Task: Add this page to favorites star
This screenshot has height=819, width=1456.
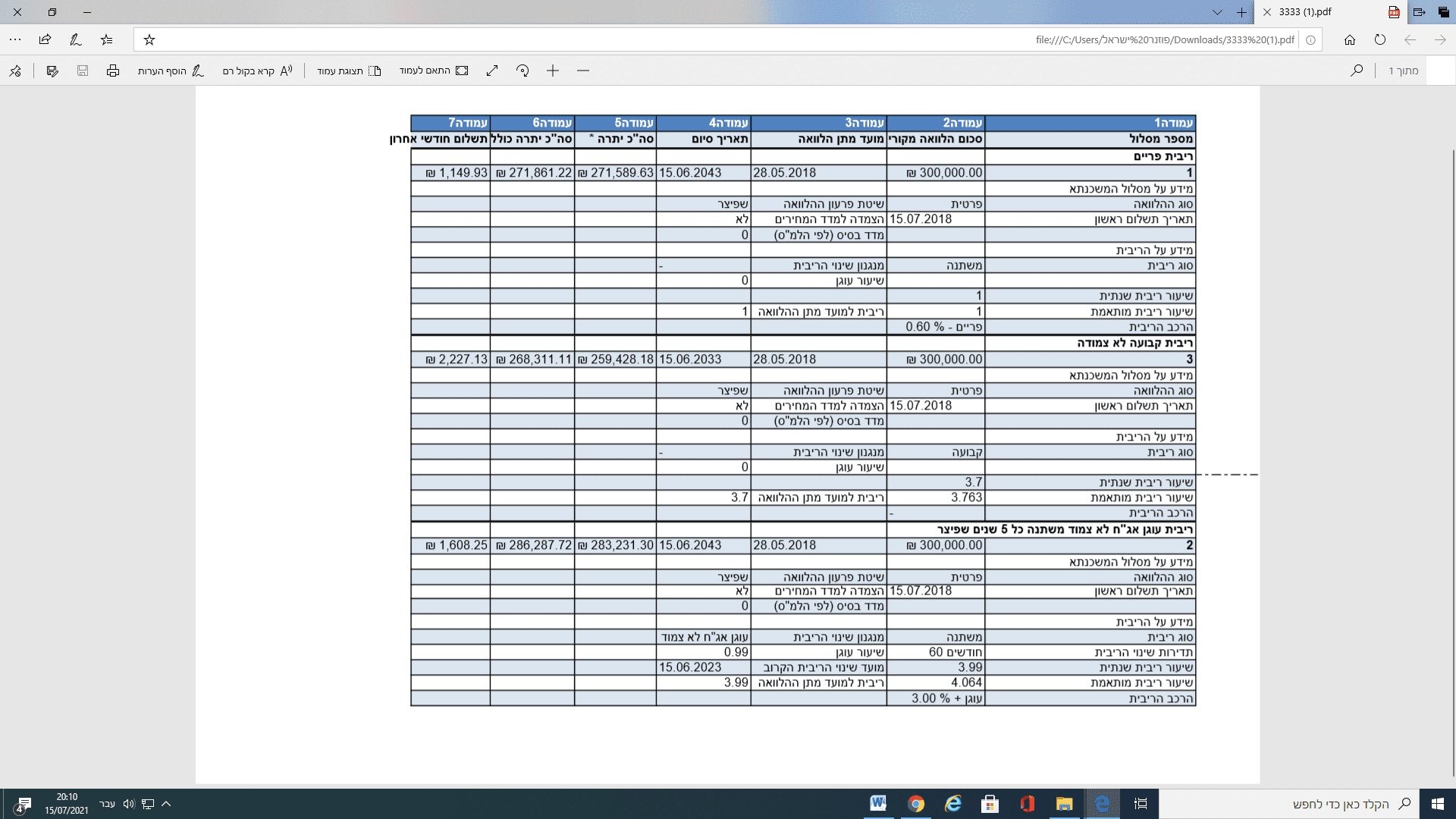Action: 149,39
